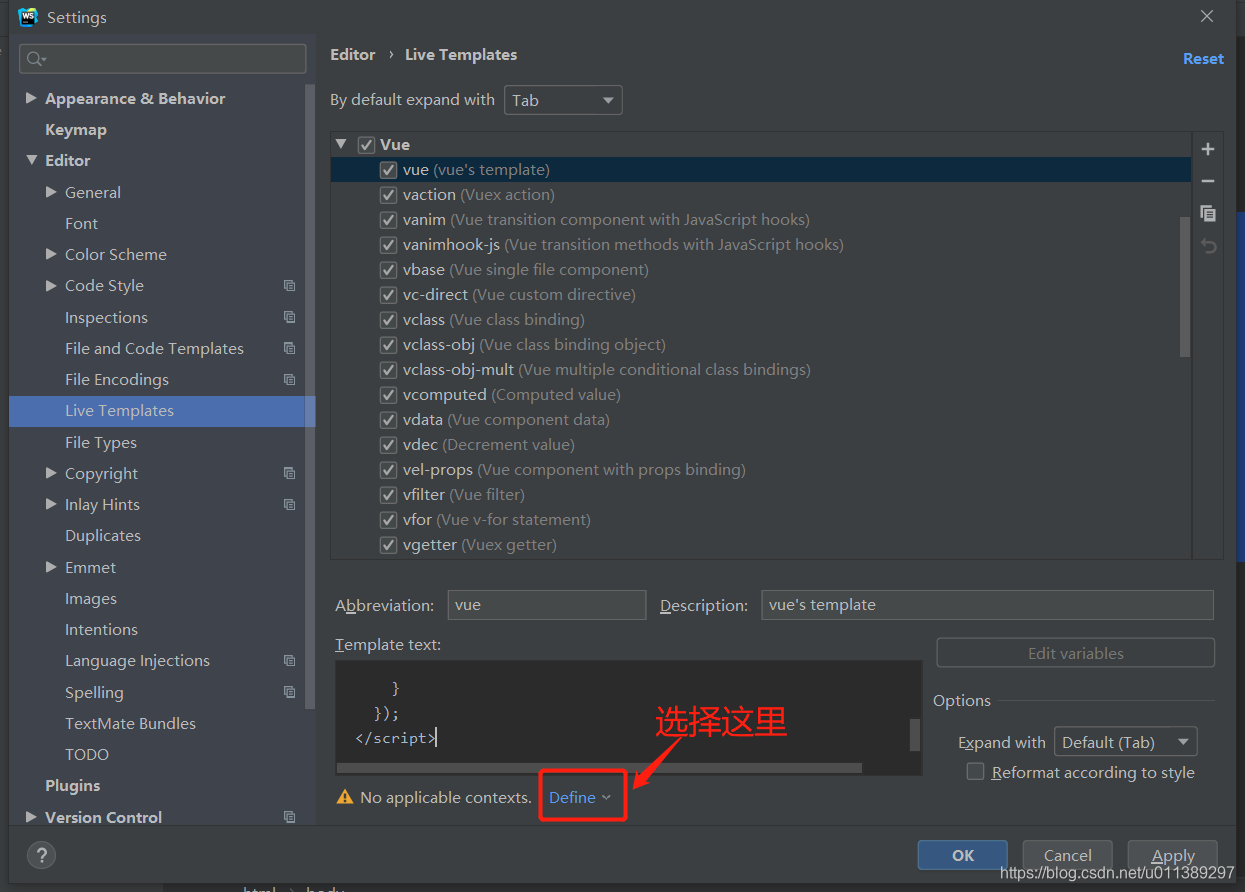Image resolution: width=1245 pixels, height=892 pixels.
Task: Remove selected template with minus icon
Action: [x=1208, y=181]
